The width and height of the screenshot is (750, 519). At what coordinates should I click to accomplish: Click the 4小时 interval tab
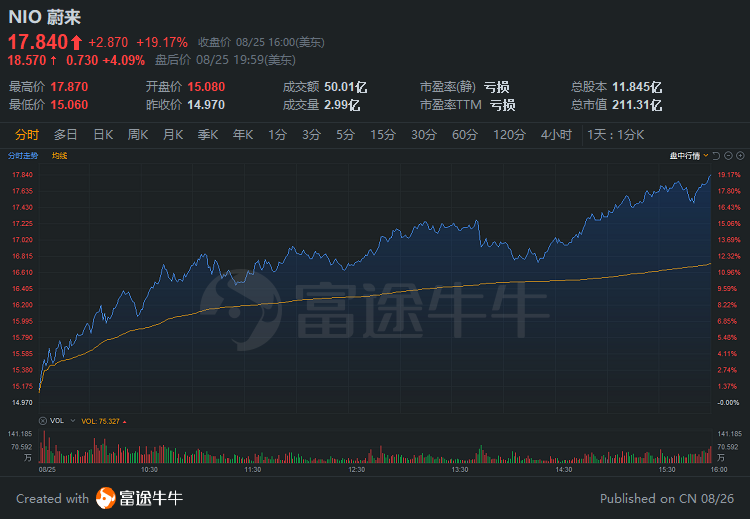click(556, 135)
